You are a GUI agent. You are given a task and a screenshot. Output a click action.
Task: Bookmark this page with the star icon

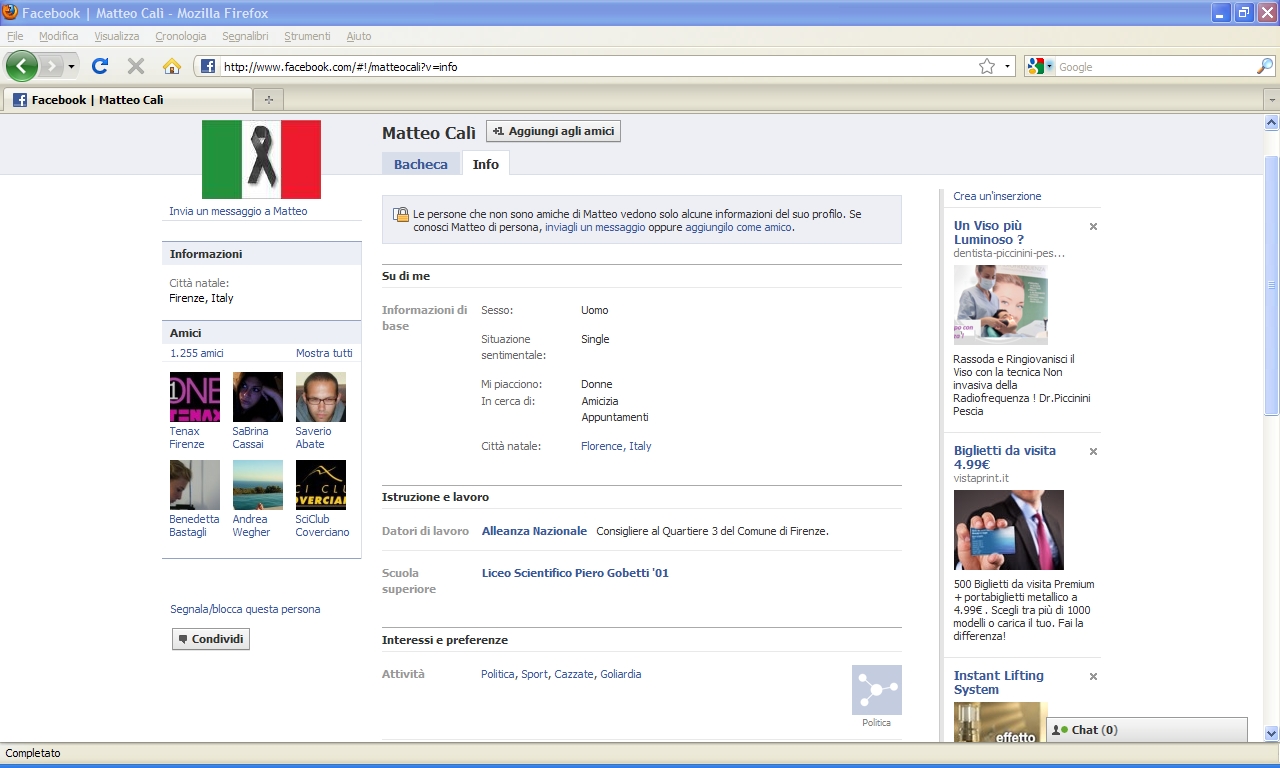(987, 66)
